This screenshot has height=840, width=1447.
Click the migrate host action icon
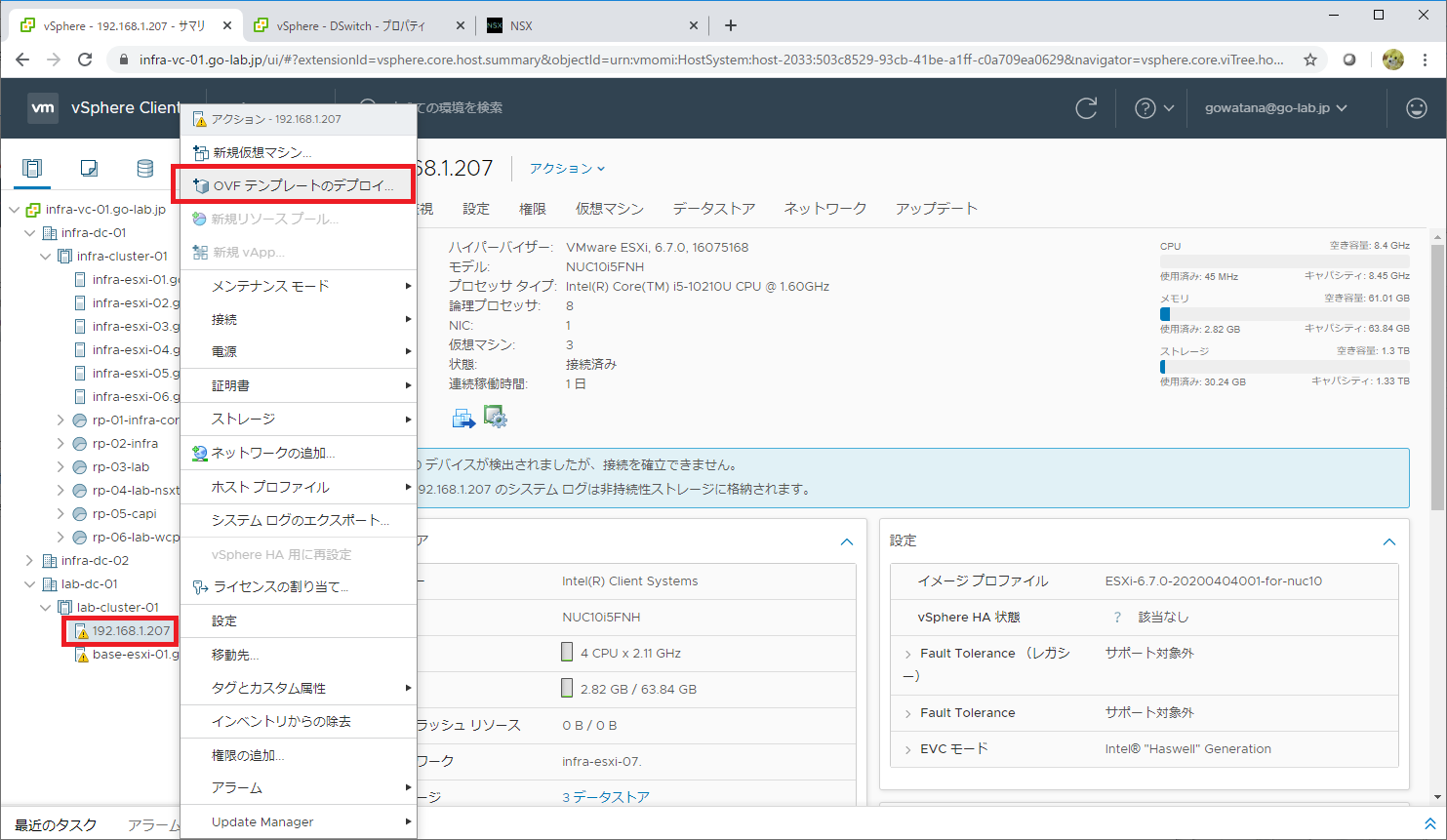point(463,418)
